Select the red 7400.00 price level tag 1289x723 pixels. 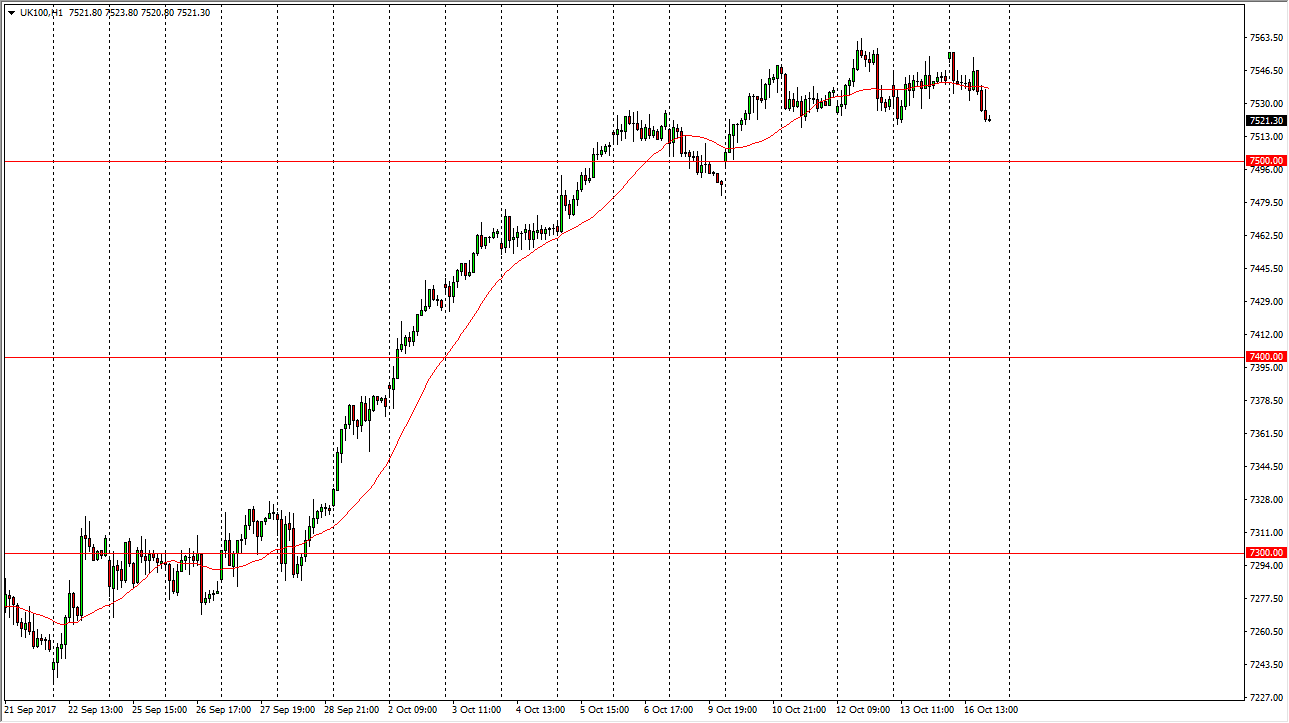[1265, 357]
